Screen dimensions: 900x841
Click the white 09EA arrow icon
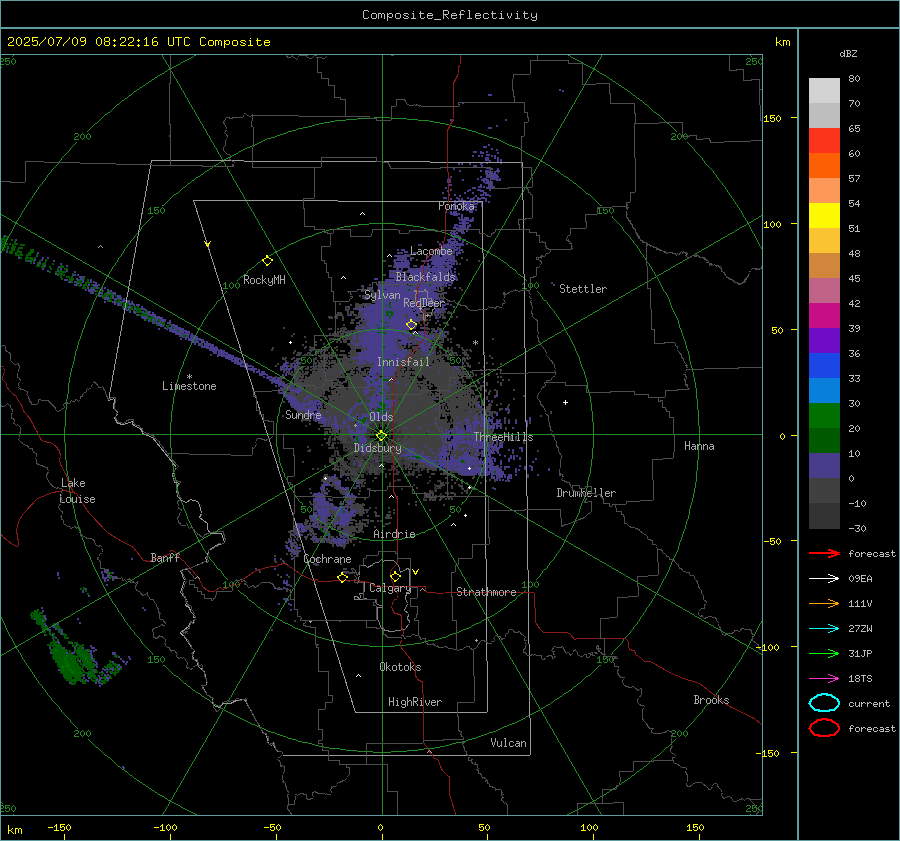(824, 579)
